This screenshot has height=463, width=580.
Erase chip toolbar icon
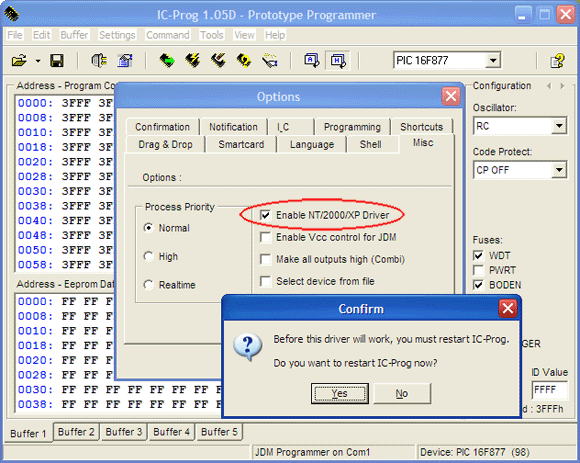218,60
